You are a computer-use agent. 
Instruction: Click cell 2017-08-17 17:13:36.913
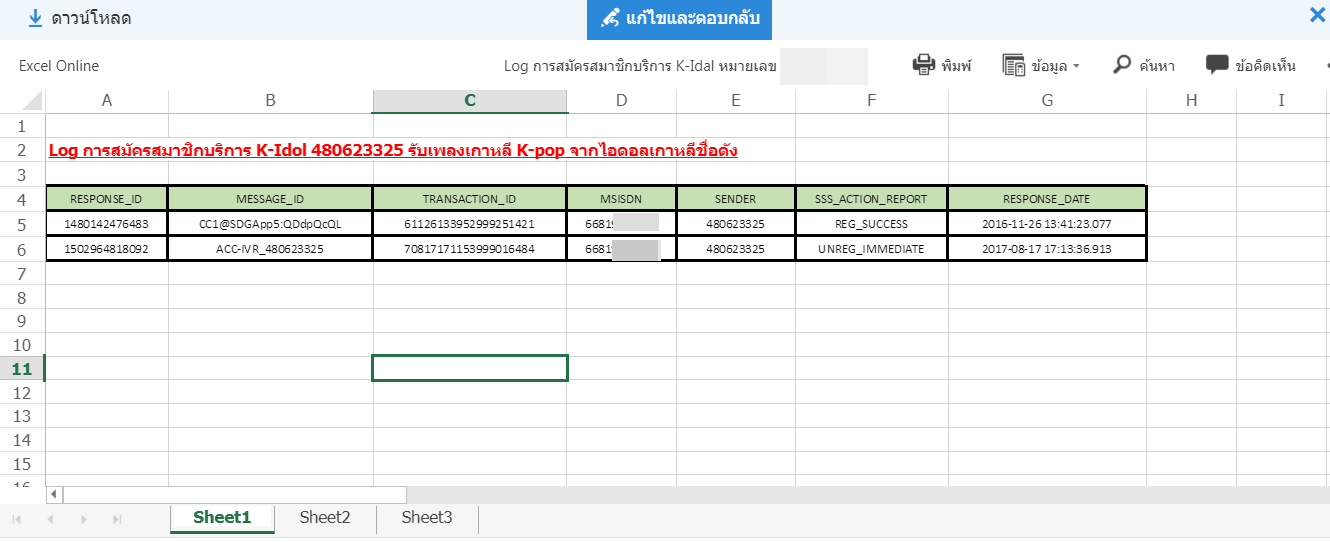(1047, 249)
